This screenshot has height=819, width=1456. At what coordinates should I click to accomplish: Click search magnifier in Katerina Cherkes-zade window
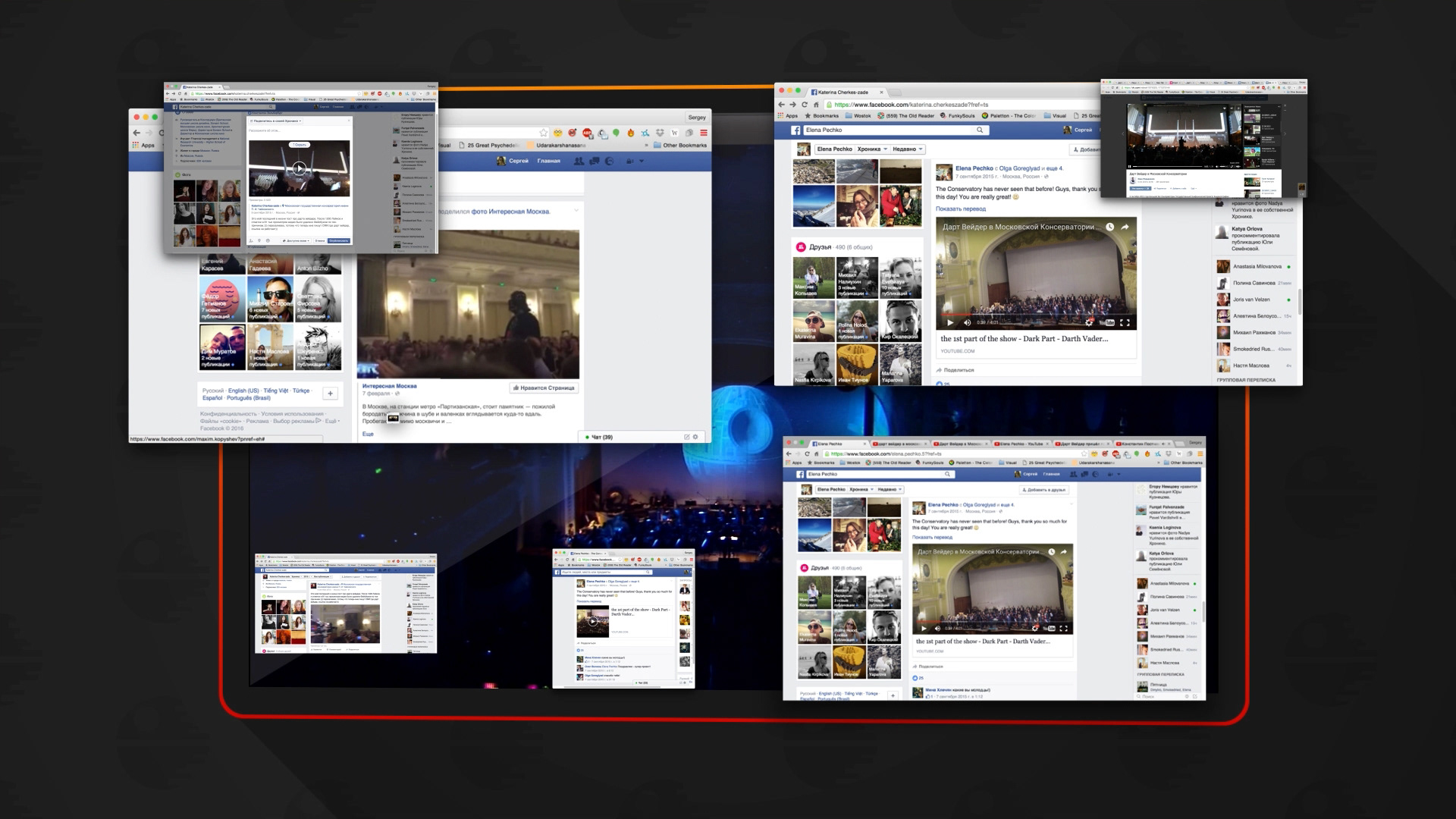coord(980,130)
